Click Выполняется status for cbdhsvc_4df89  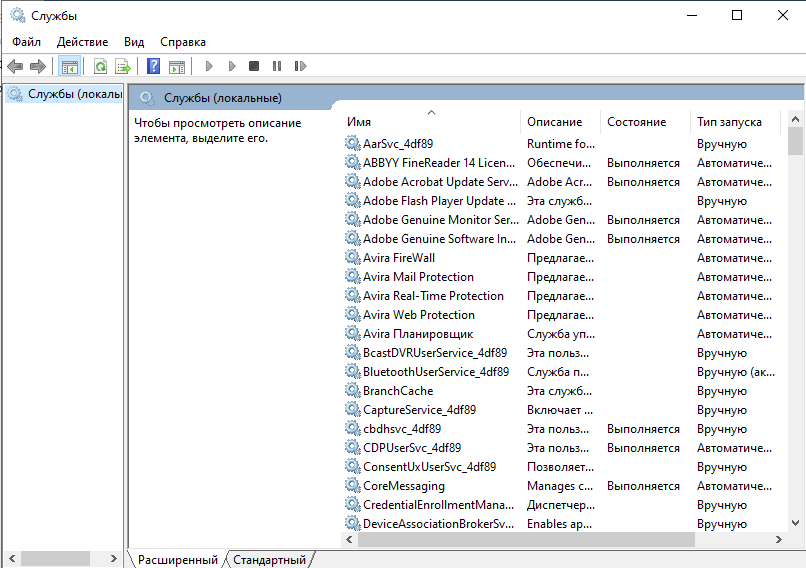point(643,429)
